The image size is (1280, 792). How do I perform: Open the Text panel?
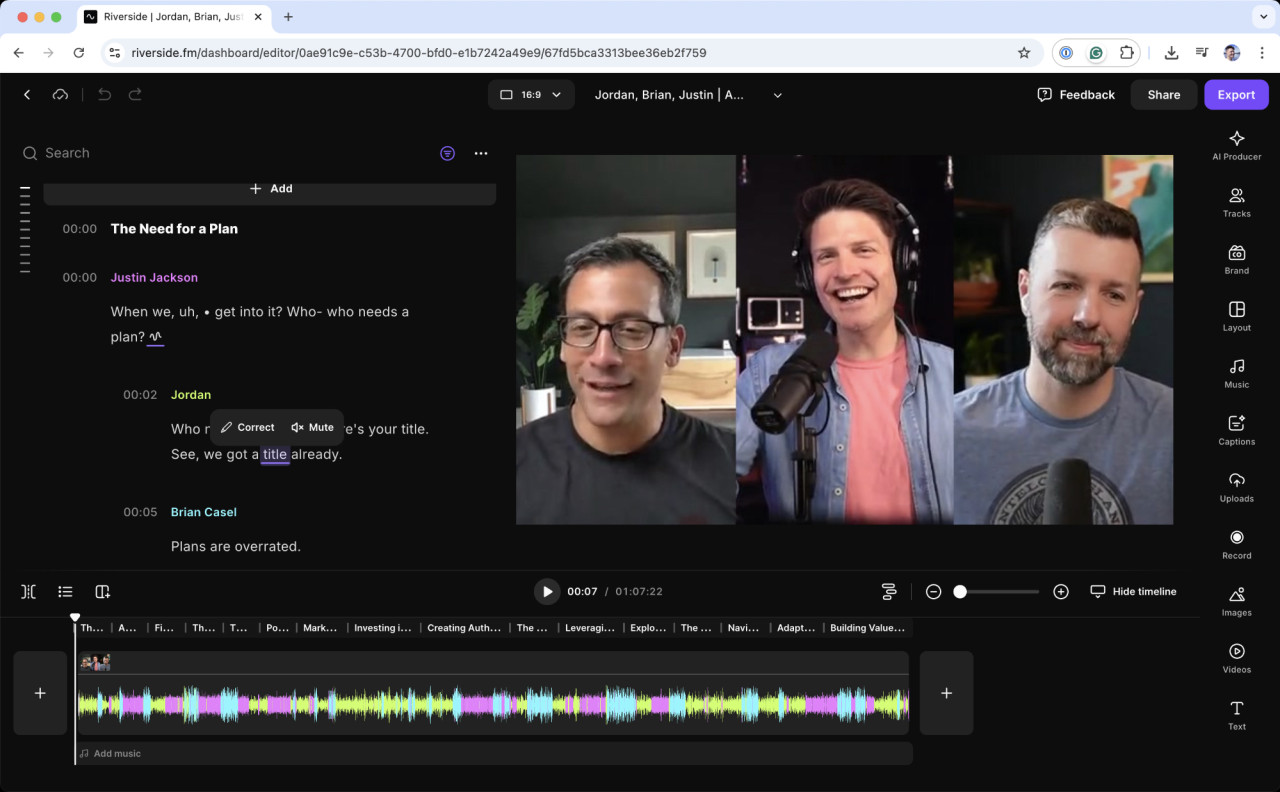click(1236, 716)
